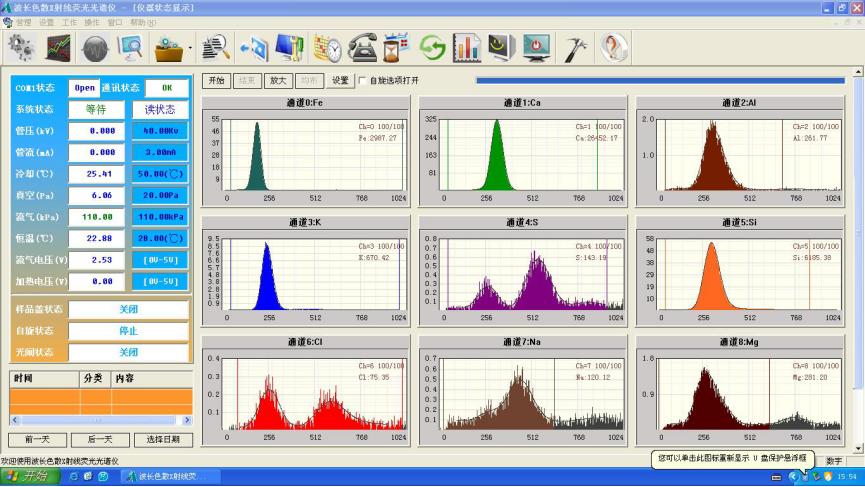Open the 帮助(H) menu
Viewport: 865px width, 487px height.
[x=143, y=23]
